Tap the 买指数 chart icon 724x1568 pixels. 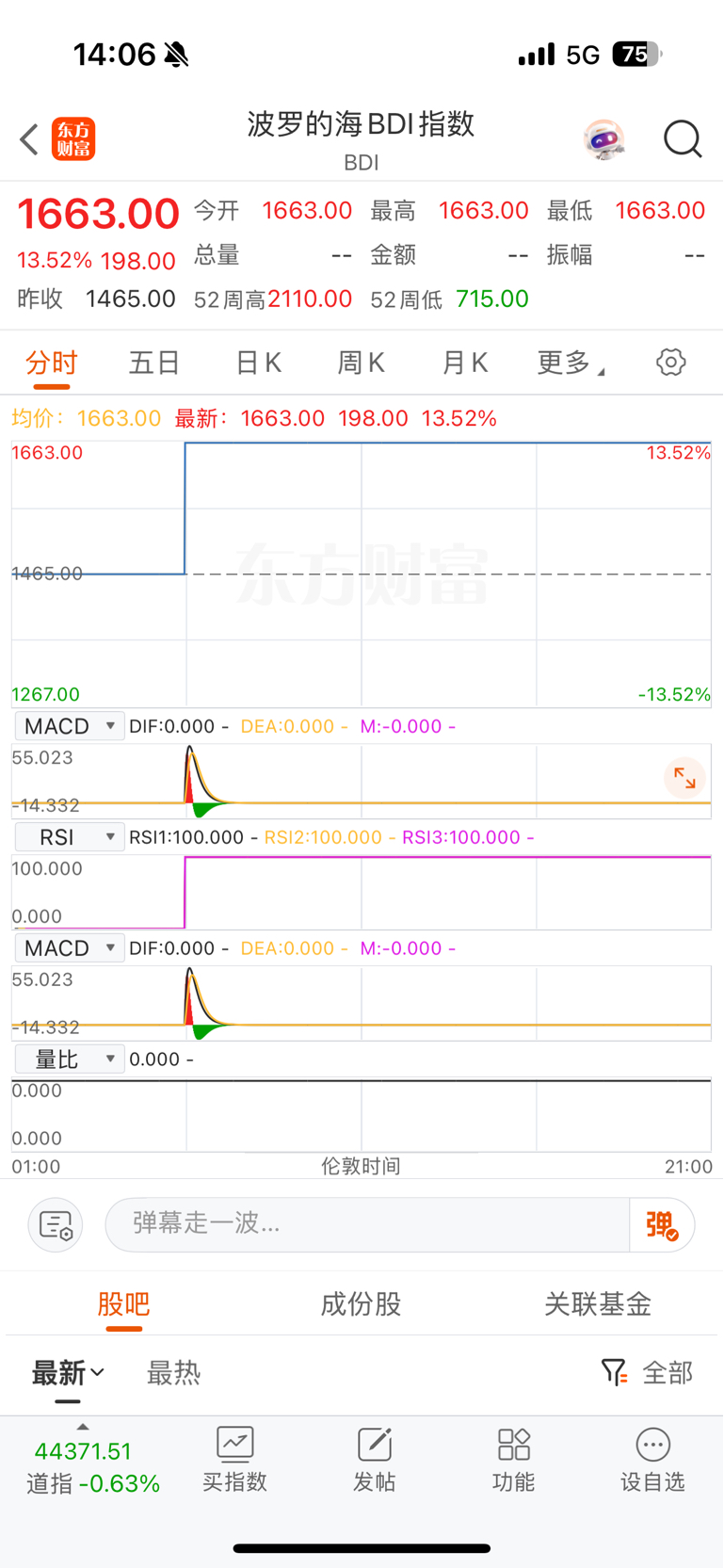(234, 1444)
